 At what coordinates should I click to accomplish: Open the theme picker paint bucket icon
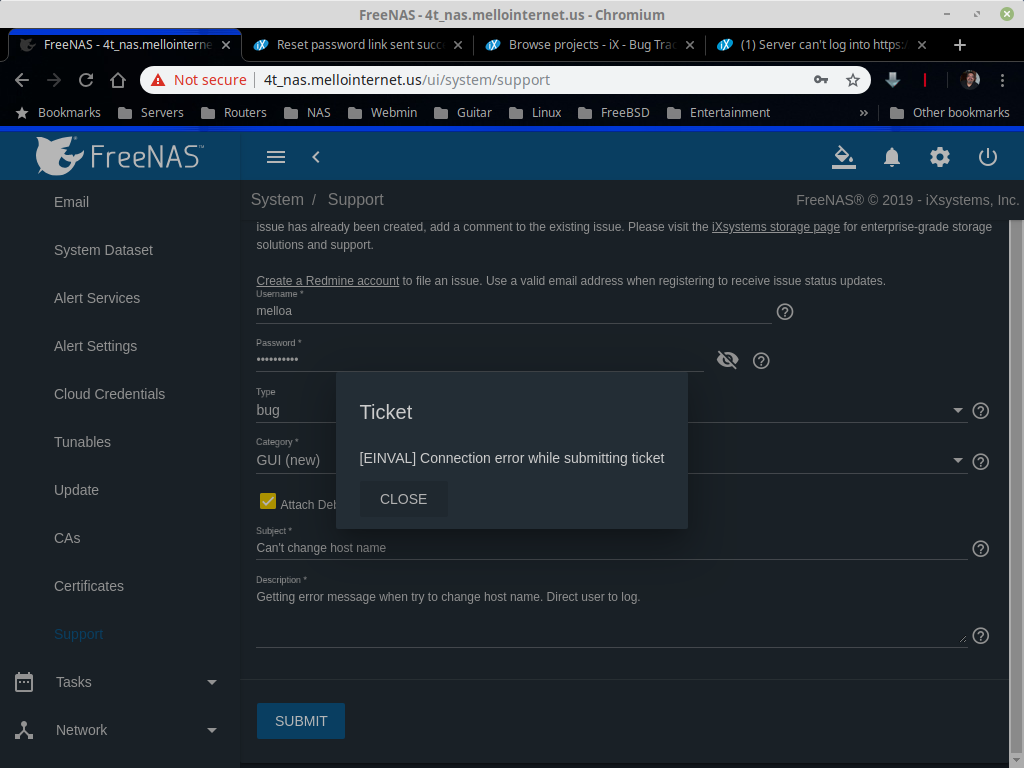(843, 157)
